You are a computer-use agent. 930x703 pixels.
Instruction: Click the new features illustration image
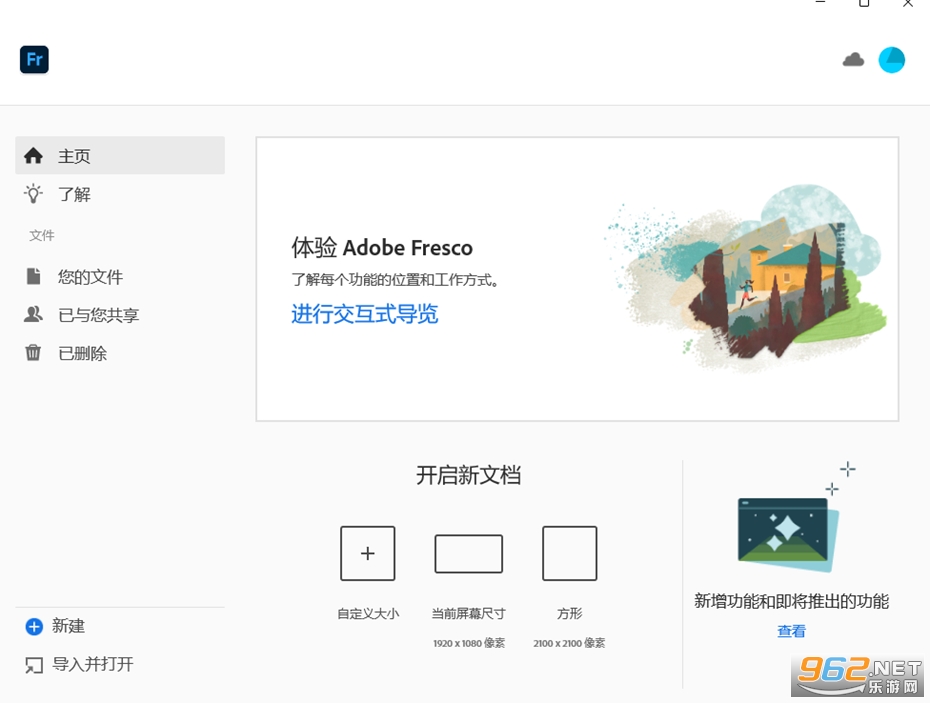[789, 535]
